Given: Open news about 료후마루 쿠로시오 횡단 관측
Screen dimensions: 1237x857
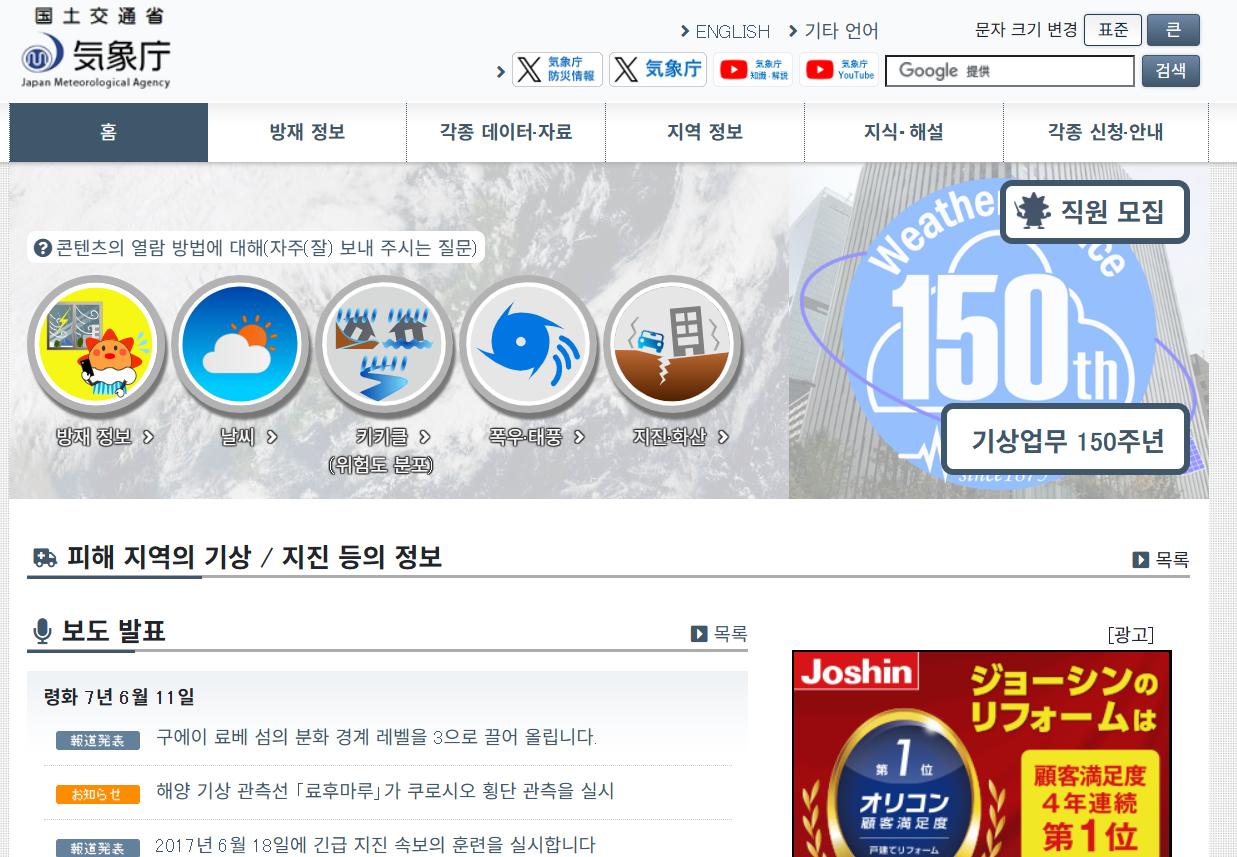Looking at the screenshot, I should click(385, 791).
